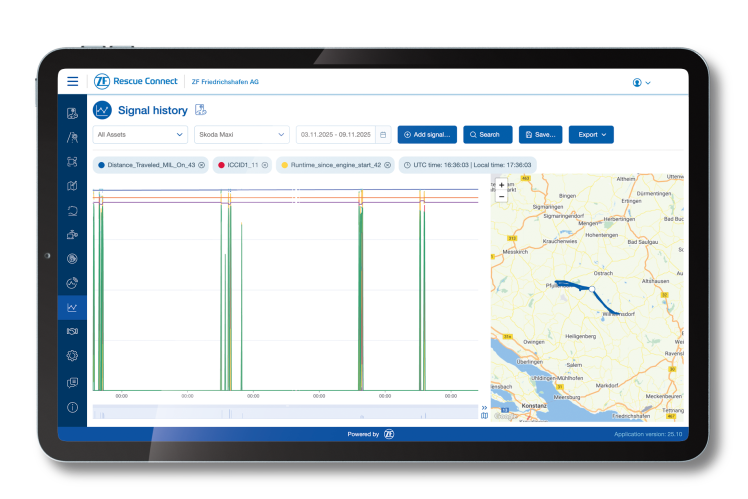
Task: Click the info icon at sidebar bottom
Action: [x=72, y=407]
